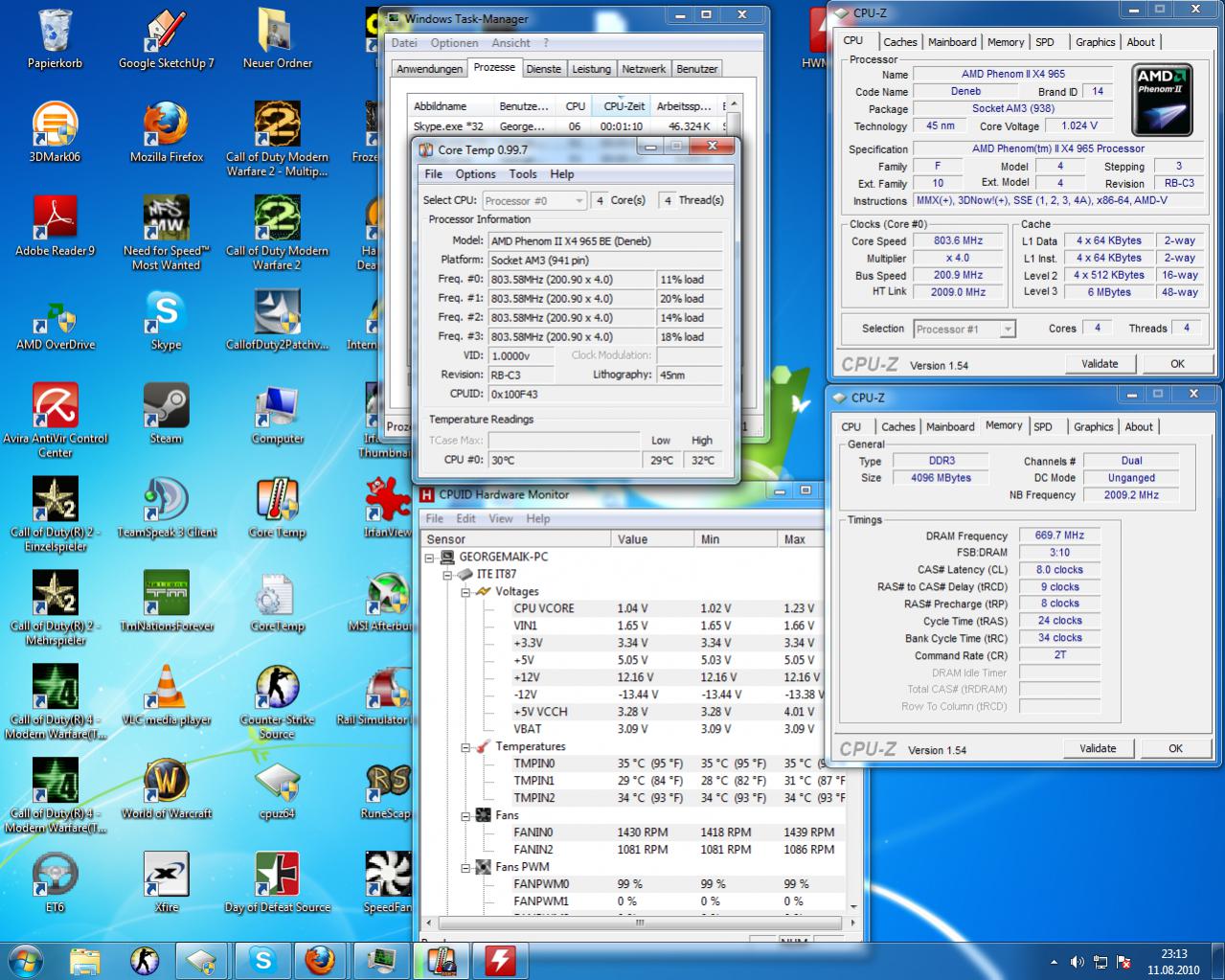The width and height of the screenshot is (1225, 980).
Task: Open the View menu in Hardware Monitor
Action: 501,518
